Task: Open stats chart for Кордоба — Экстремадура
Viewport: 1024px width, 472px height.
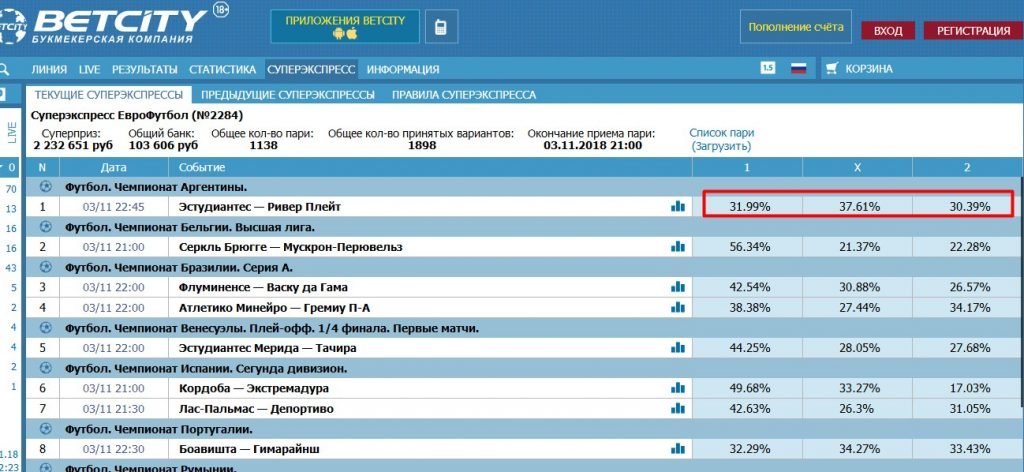Action: 678,388
